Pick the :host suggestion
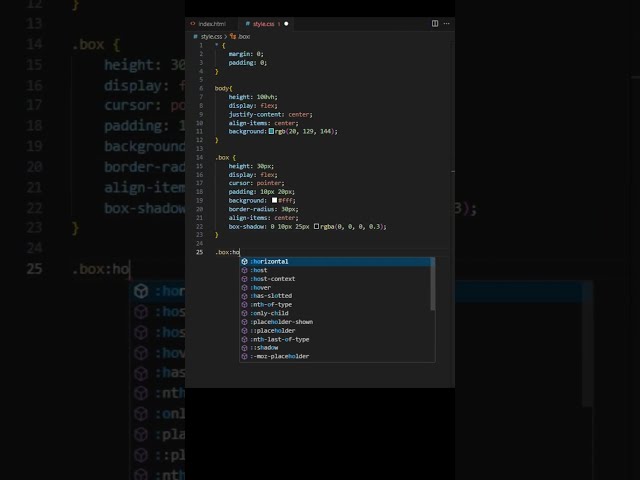 click(x=335, y=270)
